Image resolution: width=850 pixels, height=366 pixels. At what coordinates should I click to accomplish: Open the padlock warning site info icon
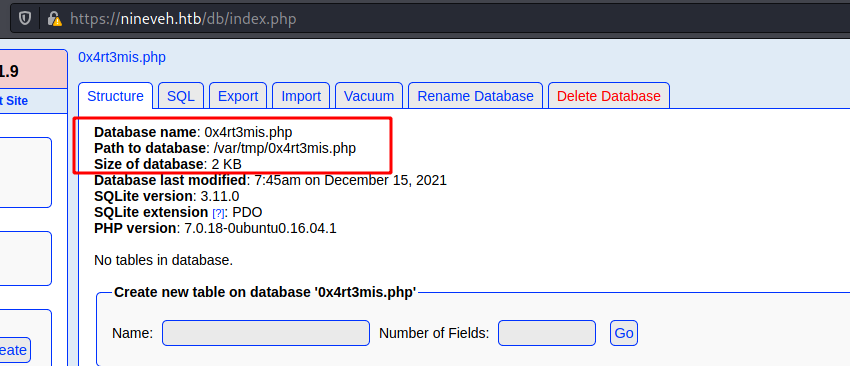pyautogui.click(x=54, y=18)
